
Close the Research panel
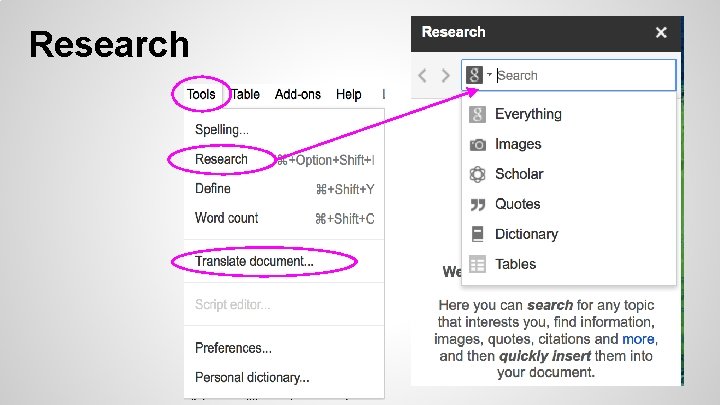tap(661, 32)
